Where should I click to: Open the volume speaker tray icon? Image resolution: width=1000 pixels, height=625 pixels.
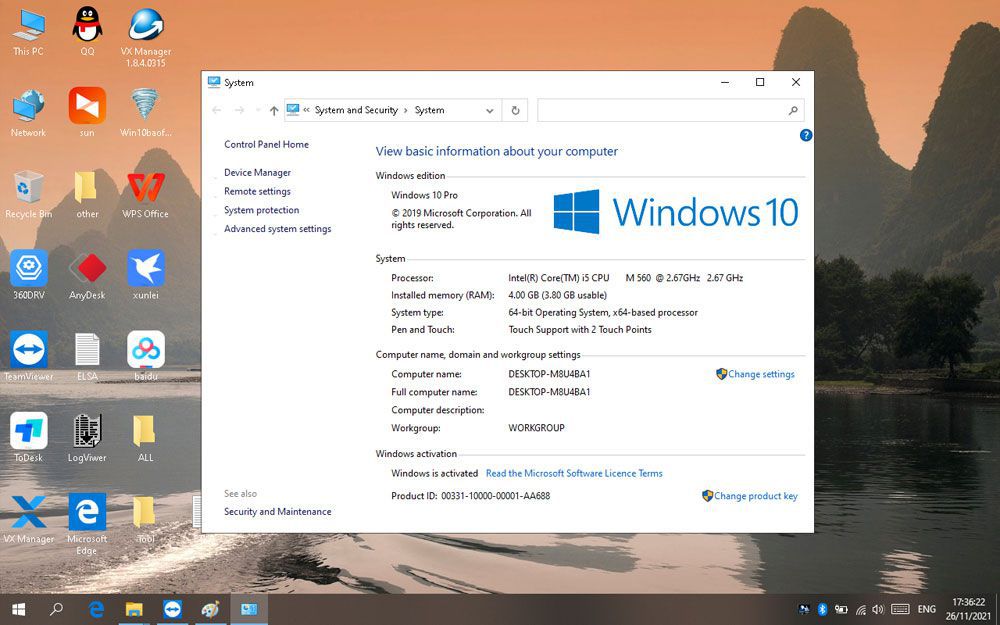pos(879,609)
